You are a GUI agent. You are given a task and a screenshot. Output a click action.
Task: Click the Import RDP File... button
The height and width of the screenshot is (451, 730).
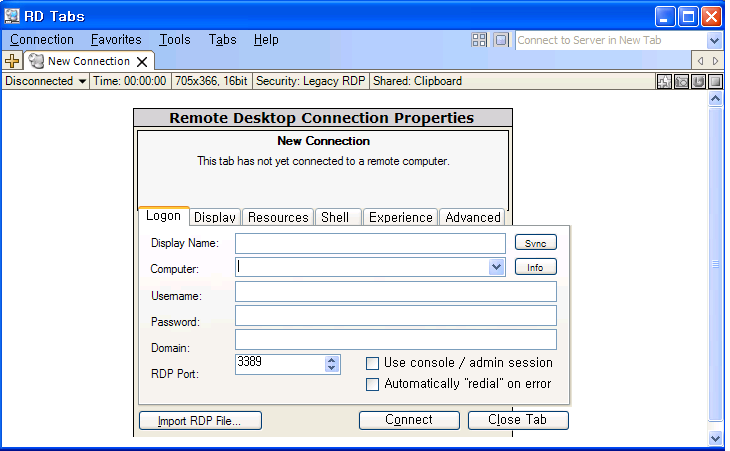(200, 421)
